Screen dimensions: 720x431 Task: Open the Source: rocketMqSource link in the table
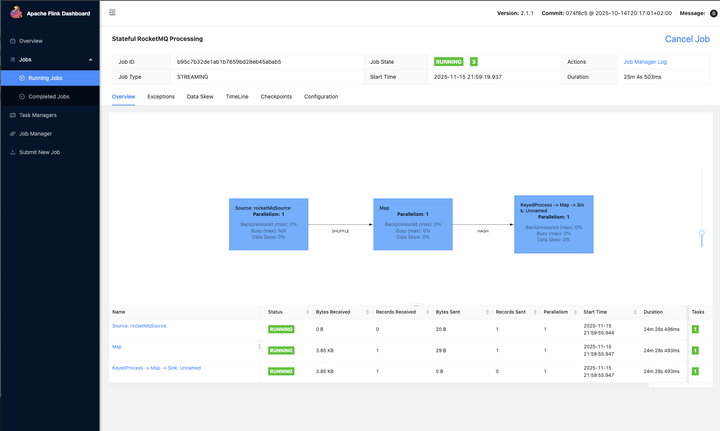139,326
